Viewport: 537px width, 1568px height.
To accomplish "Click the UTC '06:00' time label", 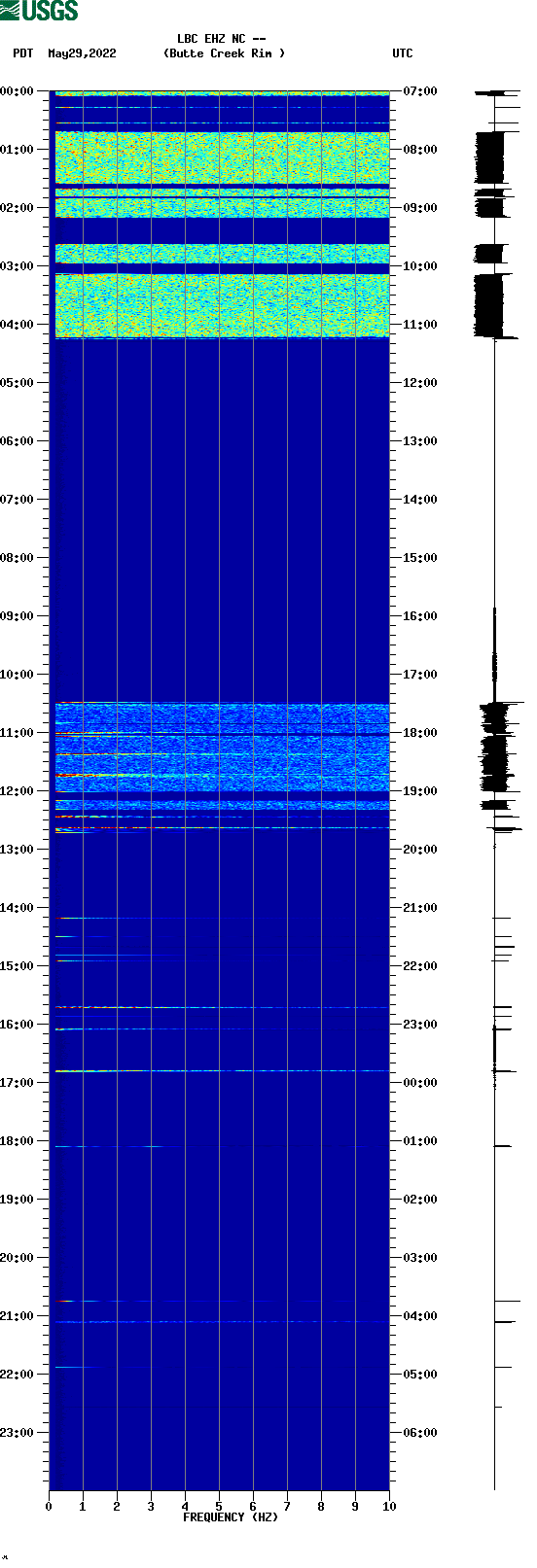I will click(x=420, y=1433).
